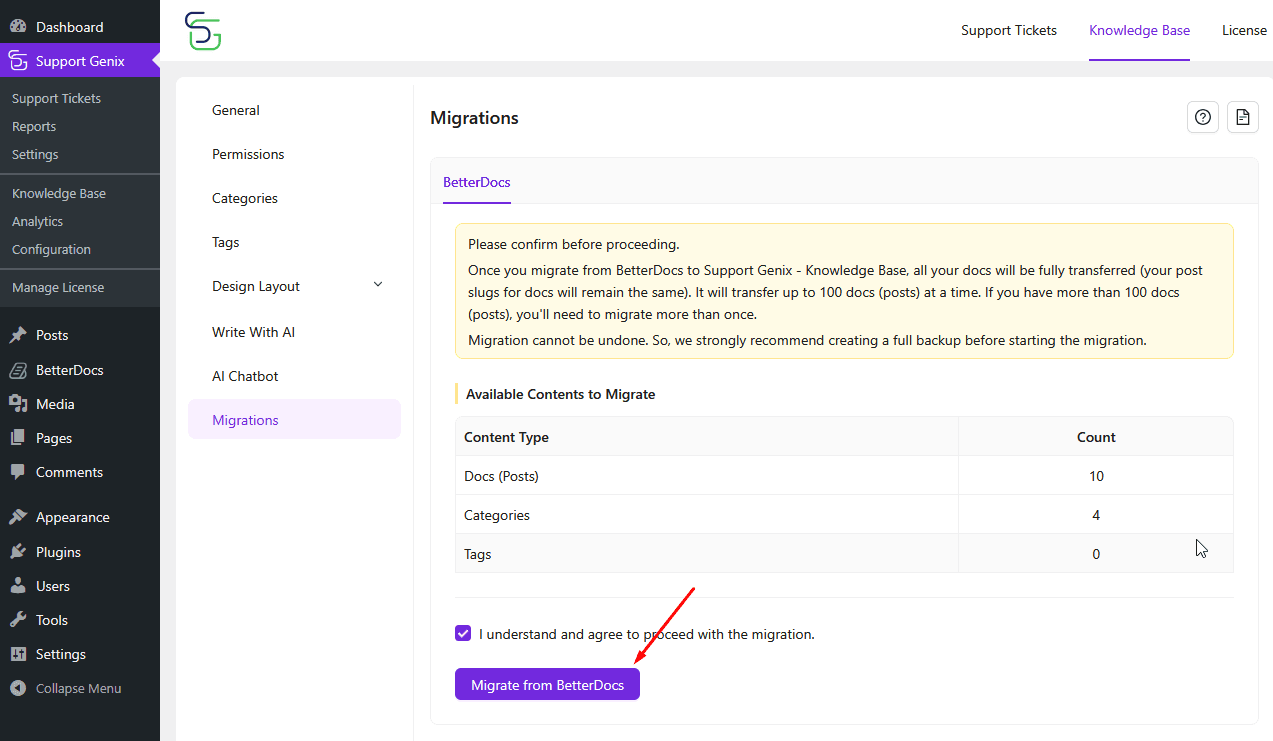Open Support Tickets submenu link
Image resolution: width=1273 pixels, height=741 pixels.
point(56,98)
